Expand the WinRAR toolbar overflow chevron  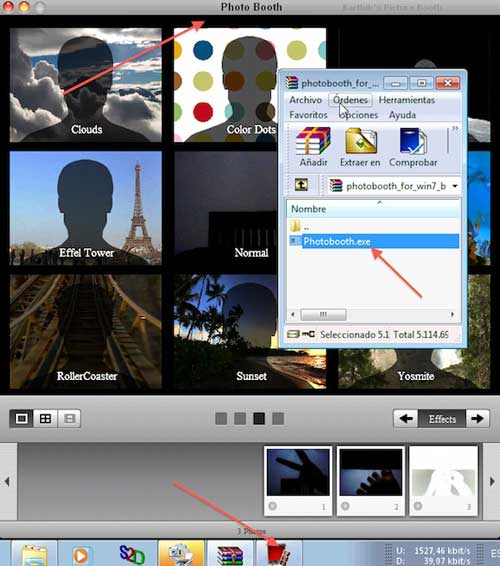click(x=455, y=128)
